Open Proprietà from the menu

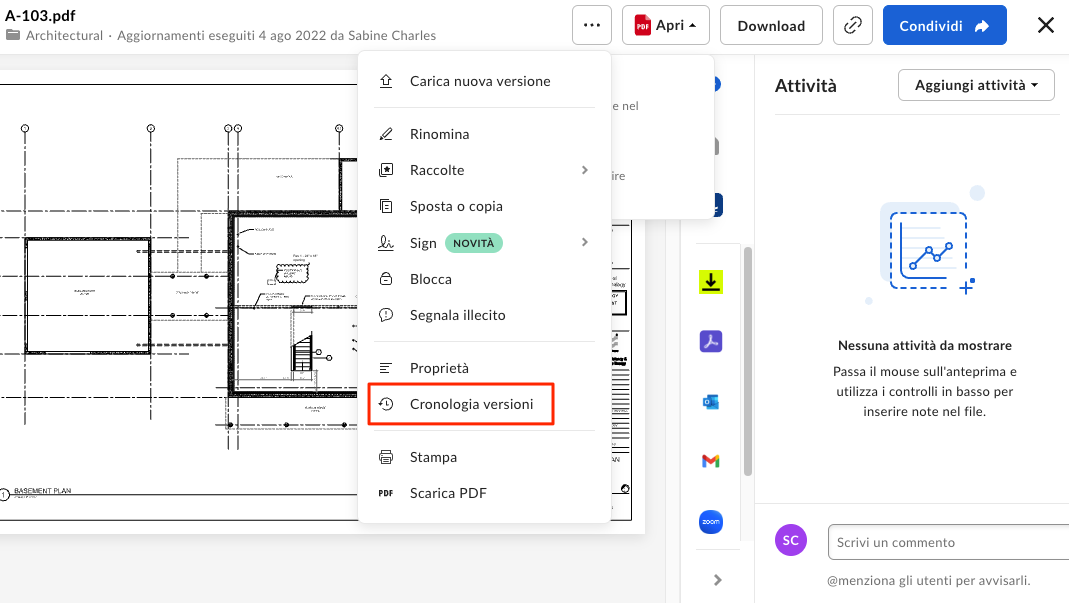tap(439, 367)
